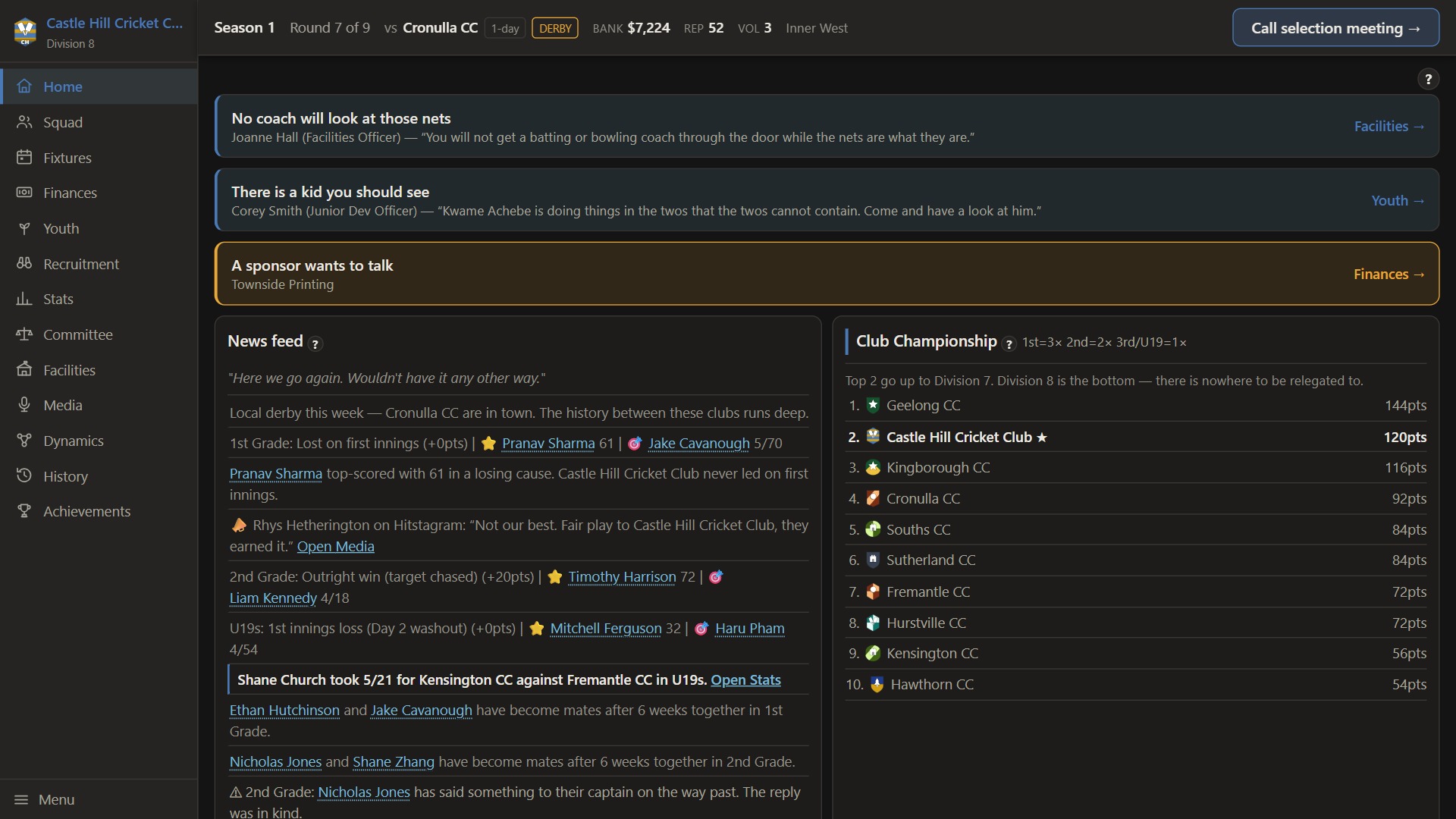Open the Squad page label
The height and width of the screenshot is (819, 1456).
pos(63,122)
